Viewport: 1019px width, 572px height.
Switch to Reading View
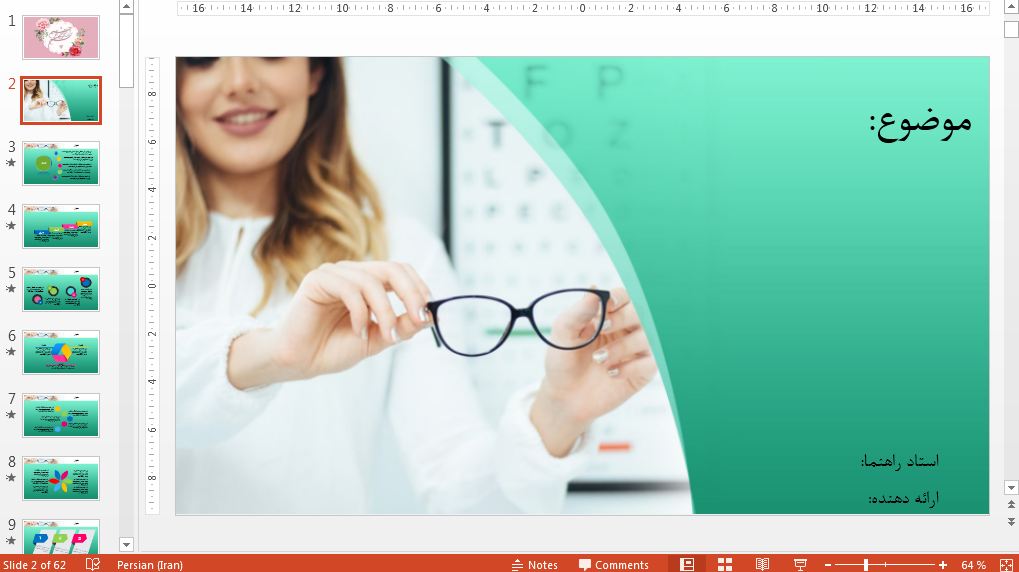[762, 565]
